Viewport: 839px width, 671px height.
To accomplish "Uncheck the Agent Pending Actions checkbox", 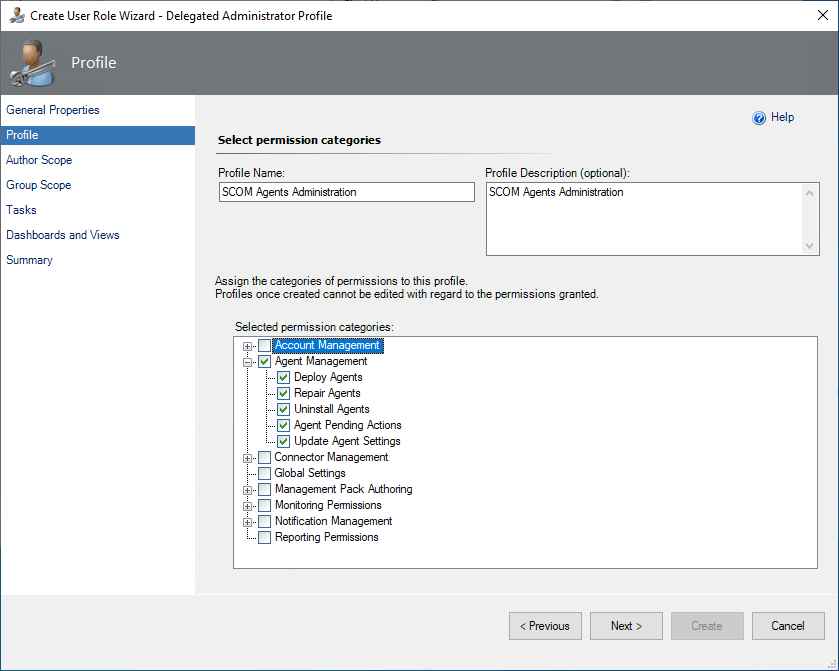I will pyautogui.click(x=284, y=426).
